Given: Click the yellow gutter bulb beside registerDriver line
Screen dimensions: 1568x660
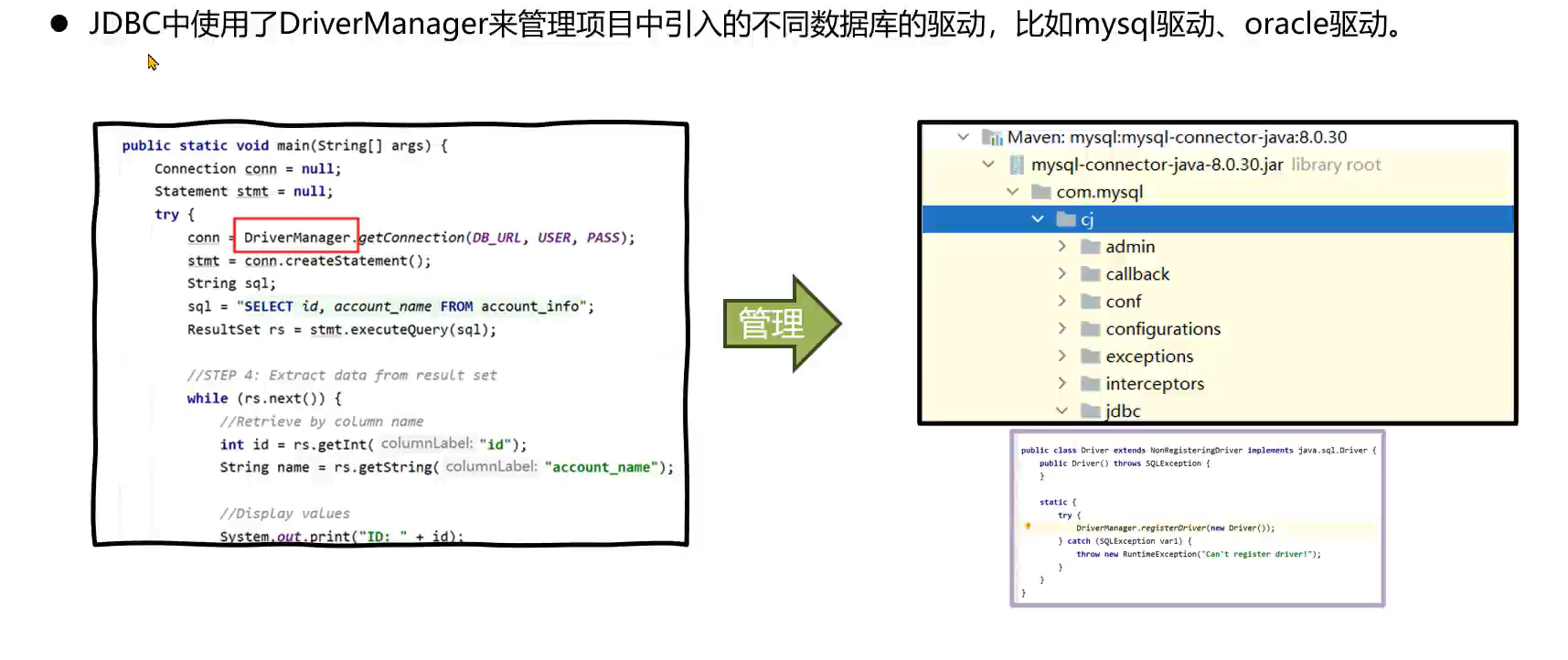Looking at the screenshot, I should 1028,527.
